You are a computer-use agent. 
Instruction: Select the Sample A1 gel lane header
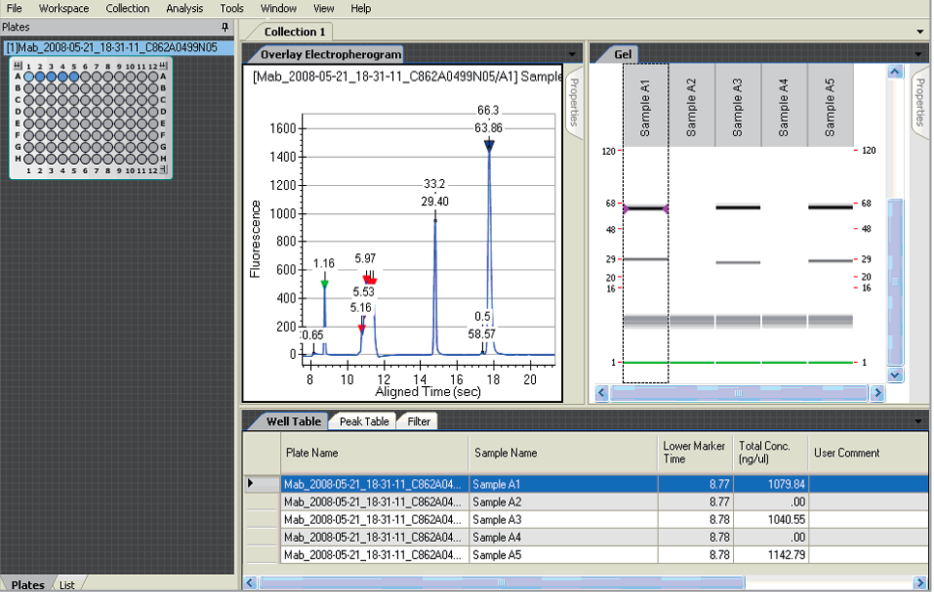[646, 105]
